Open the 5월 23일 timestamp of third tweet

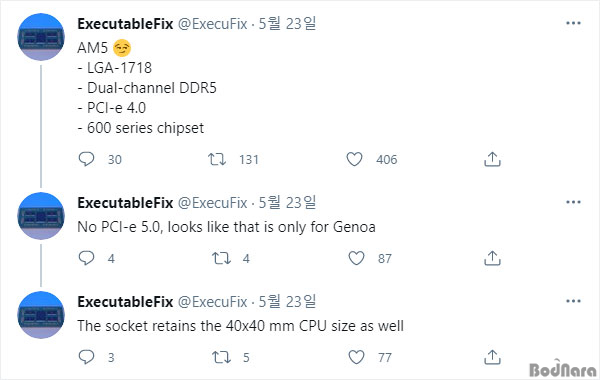pos(287,302)
